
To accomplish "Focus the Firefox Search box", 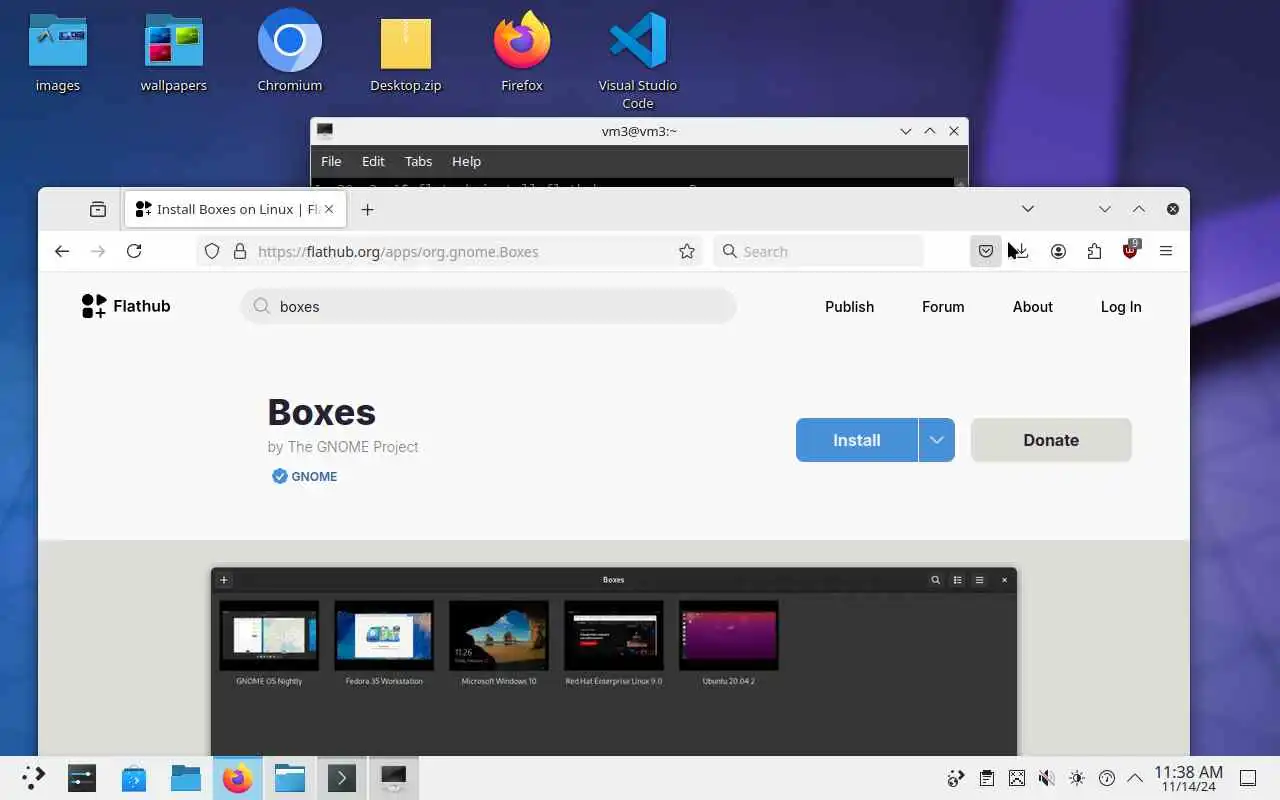I will tap(819, 252).
